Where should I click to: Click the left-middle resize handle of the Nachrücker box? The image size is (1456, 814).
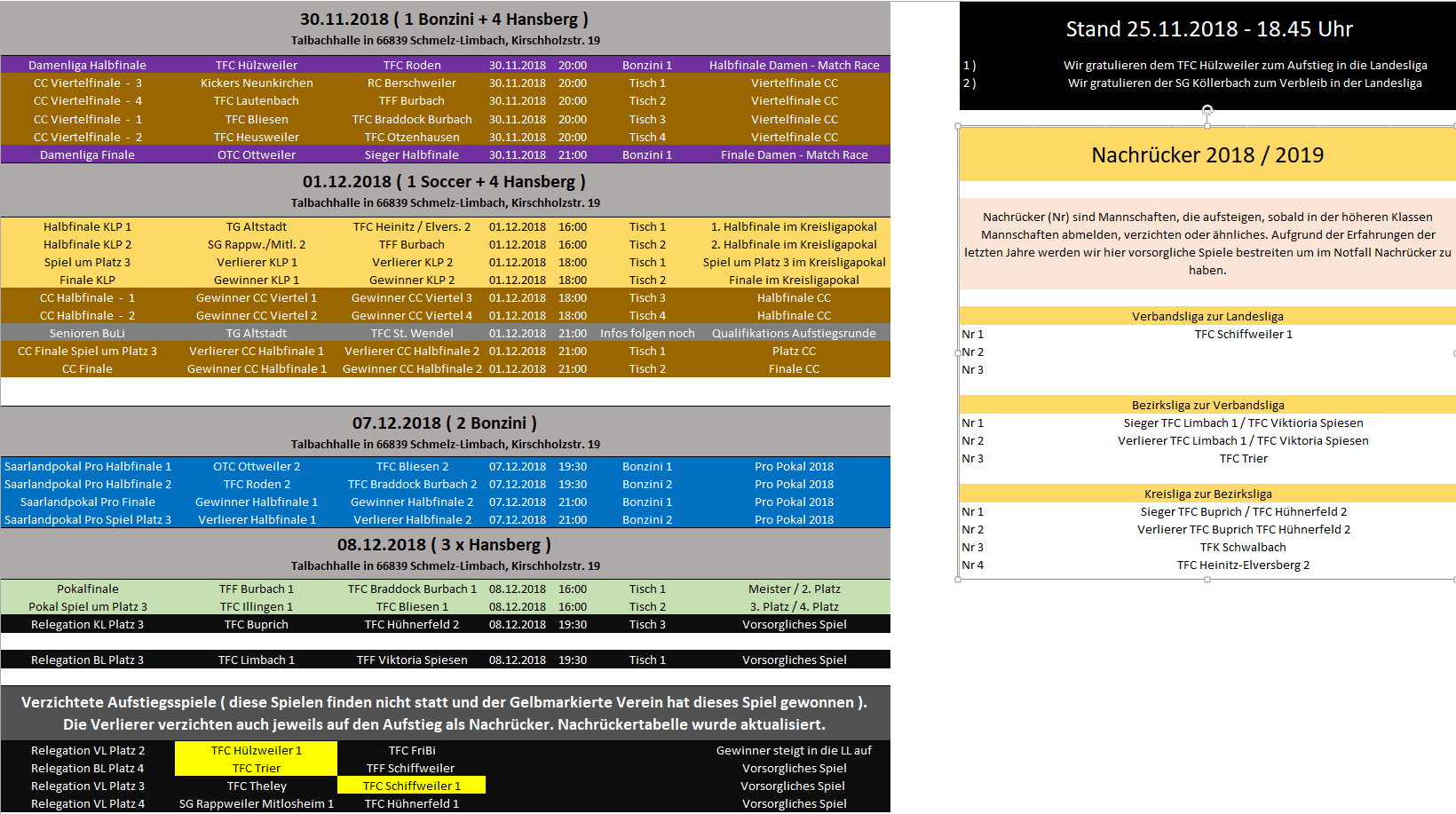click(959, 352)
